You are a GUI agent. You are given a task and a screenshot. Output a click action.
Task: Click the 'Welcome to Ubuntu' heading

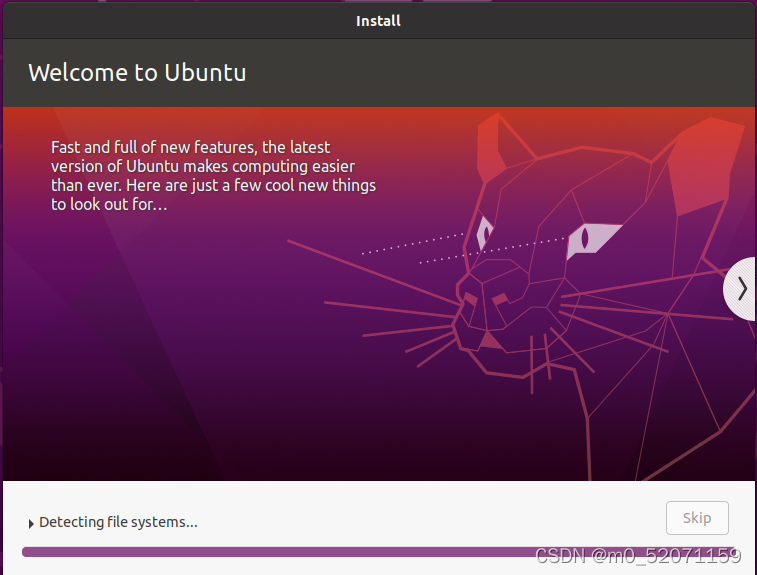137,73
